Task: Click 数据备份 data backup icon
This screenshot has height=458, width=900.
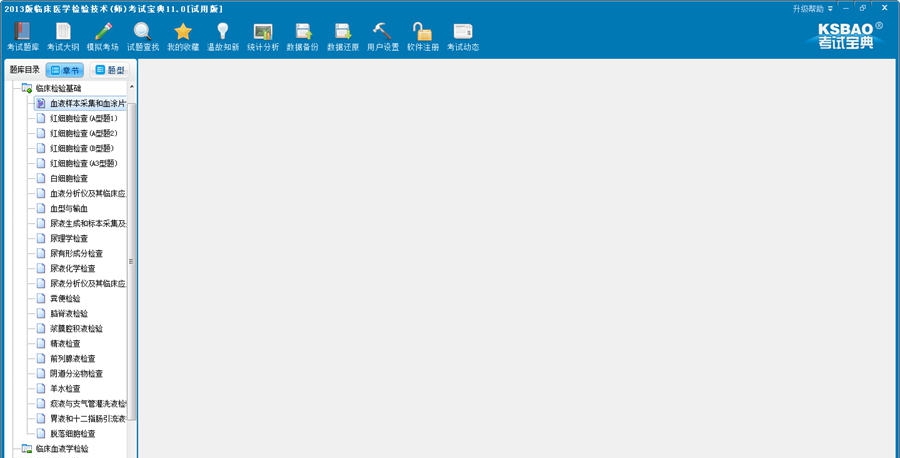Action: pyautogui.click(x=302, y=37)
